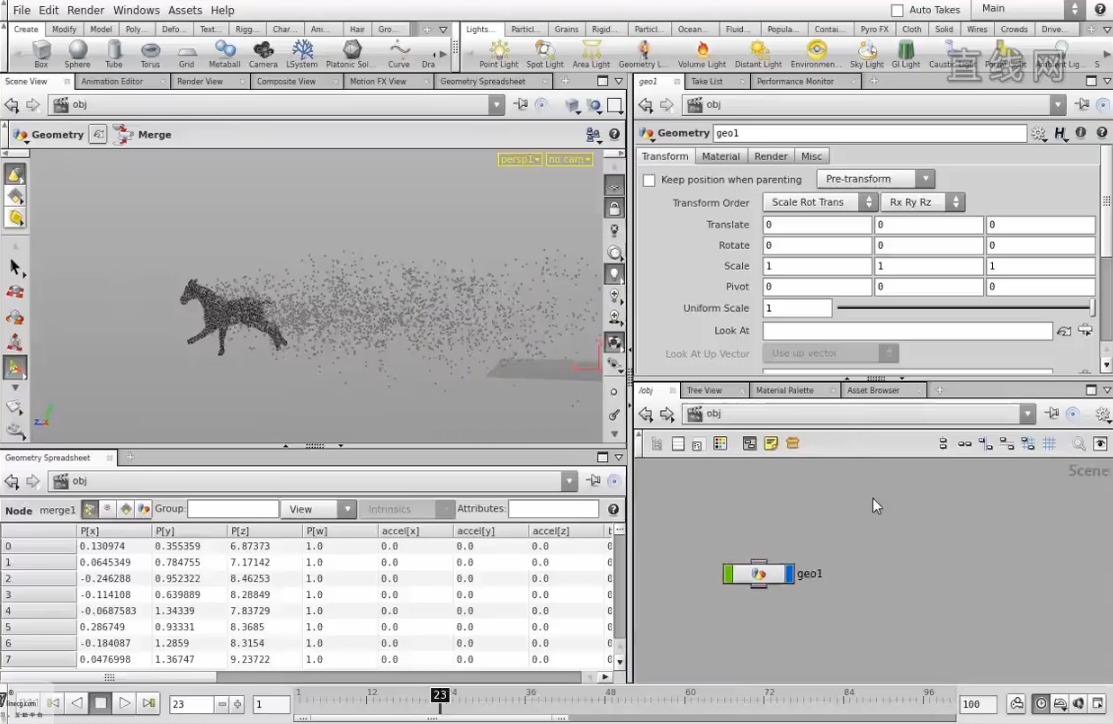Click the Stop playback button
This screenshot has width=1113, height=724.
click(101, 703)
